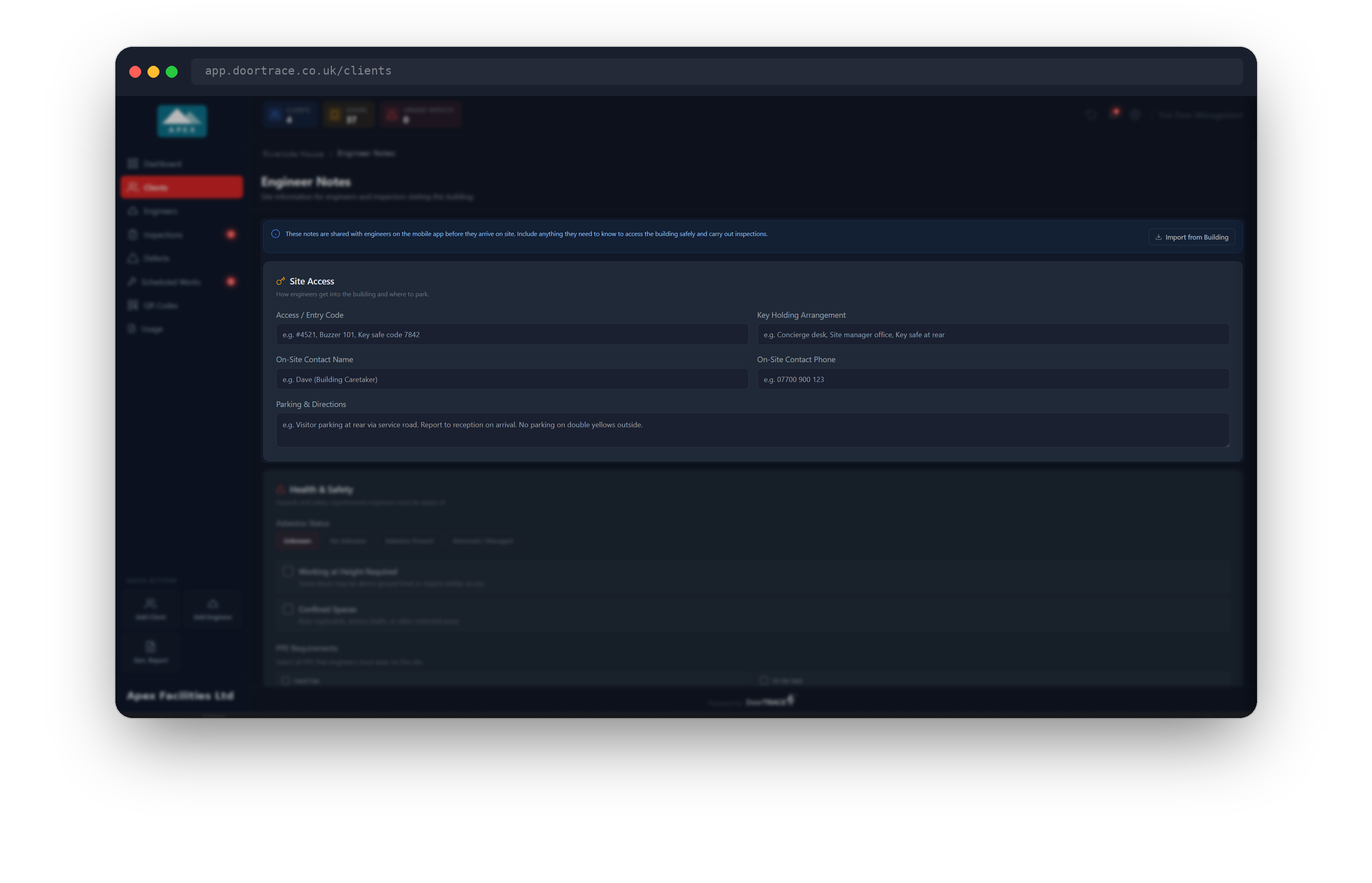Click the yellow stats card in the top bar

[x=348, y=115]
